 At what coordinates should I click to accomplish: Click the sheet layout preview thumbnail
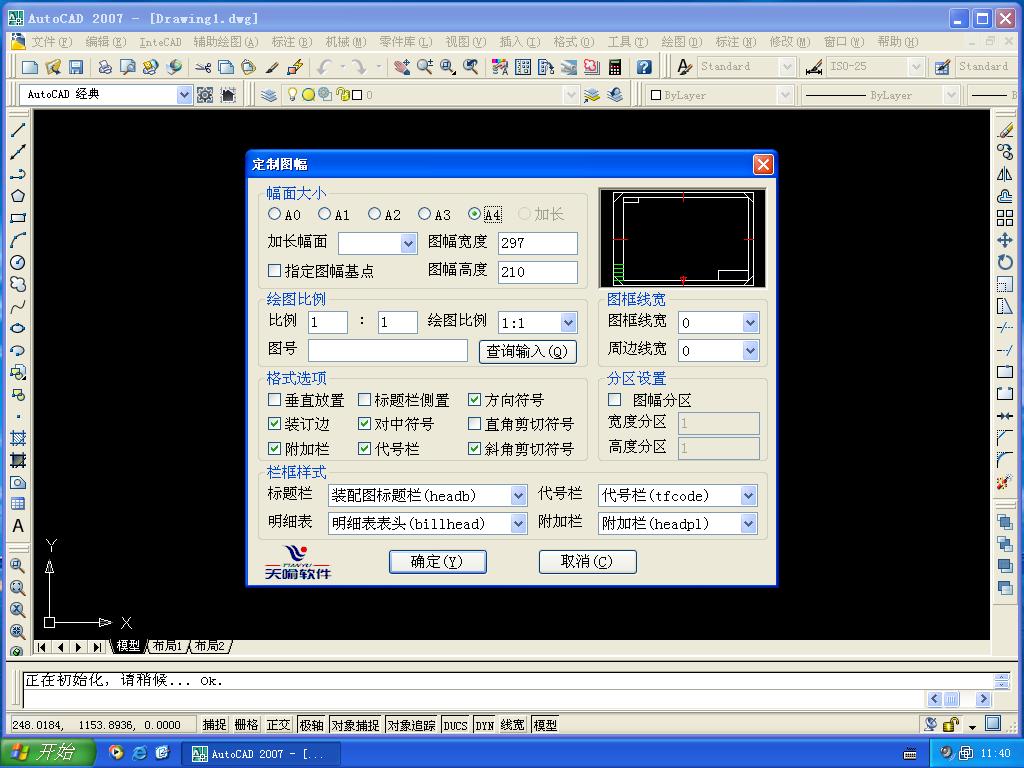(x=682, y=238)
